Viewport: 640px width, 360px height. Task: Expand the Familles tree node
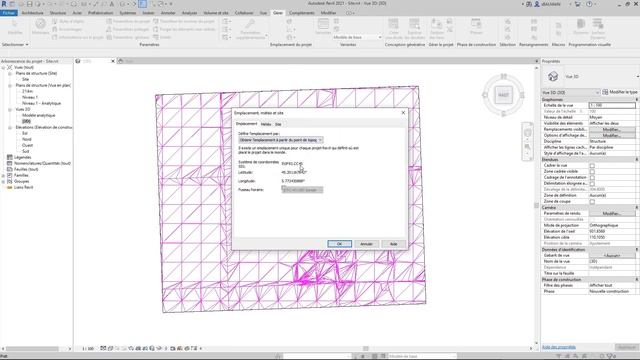click(4, 175)
